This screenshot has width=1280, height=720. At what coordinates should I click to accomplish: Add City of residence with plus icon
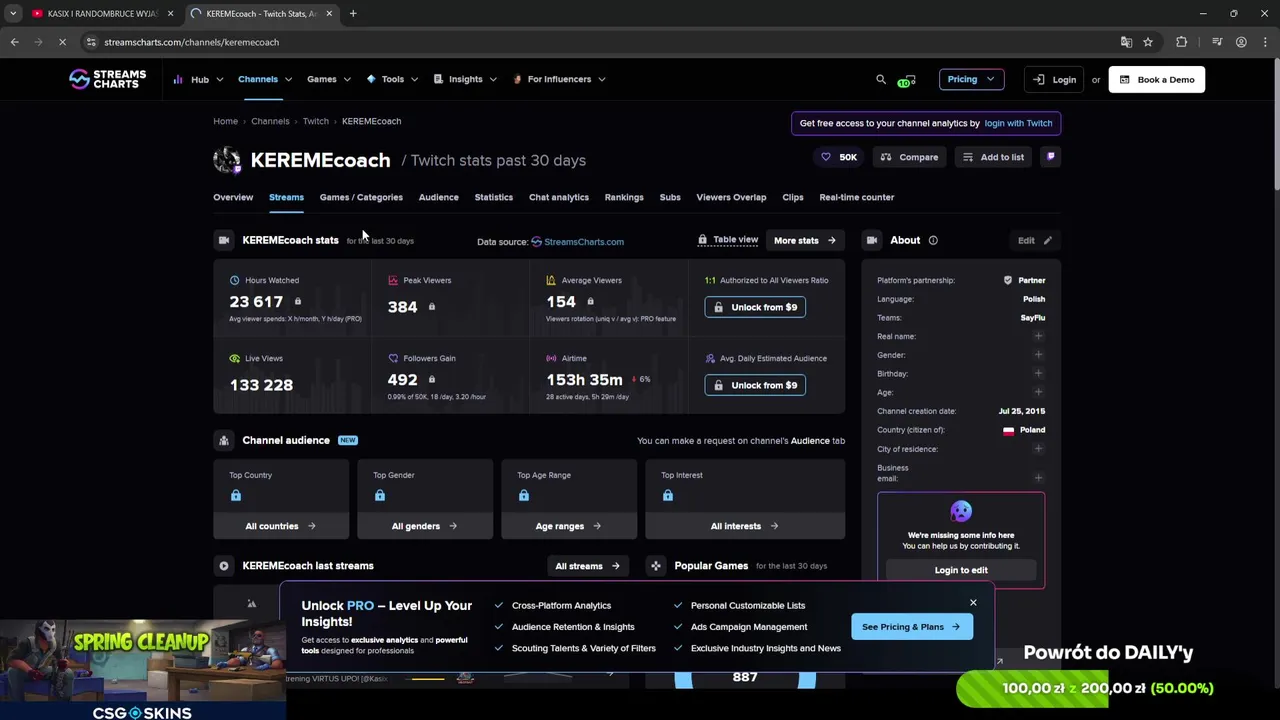[x=1038, y=448]
